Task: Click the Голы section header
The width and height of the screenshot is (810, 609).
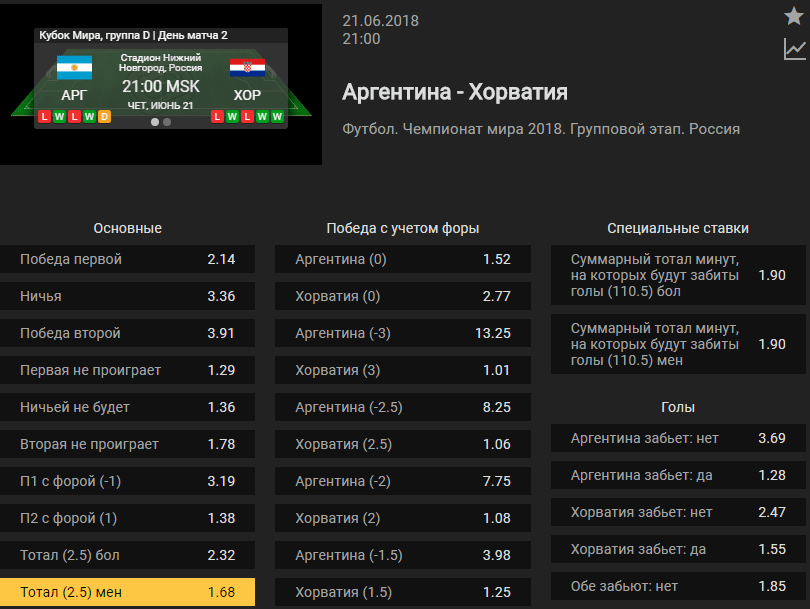Action: click(x=678, y=408)
